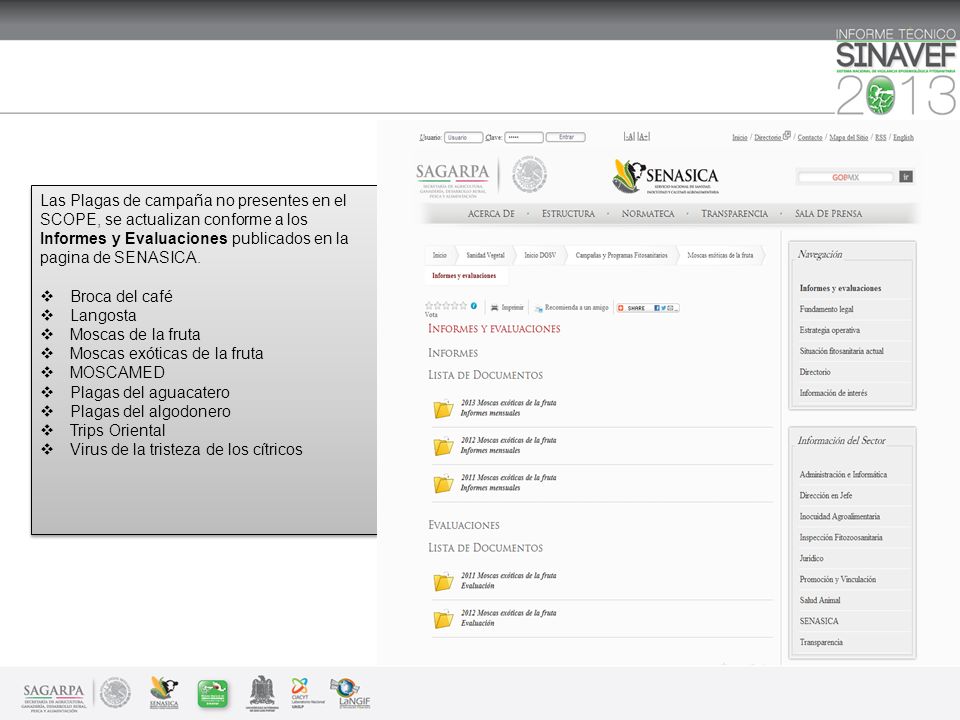Click the SENASICA logo in the slide footer
The image size is (960, 720).
click(x=164, y=693)
